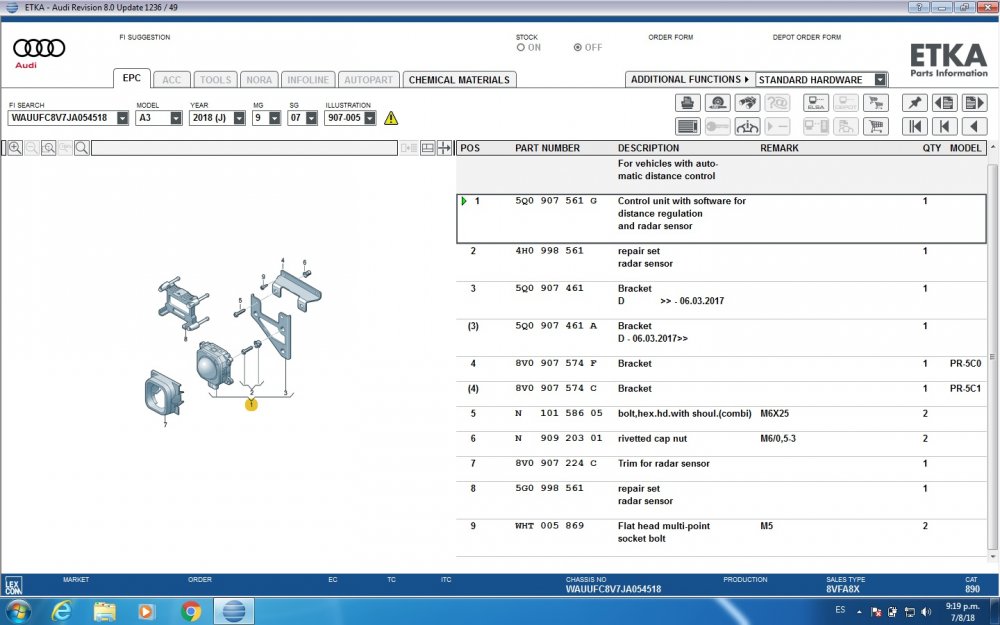Select part 8V0 907 574 C
This screenshot has width=1000, height=625.
point(556,388)
